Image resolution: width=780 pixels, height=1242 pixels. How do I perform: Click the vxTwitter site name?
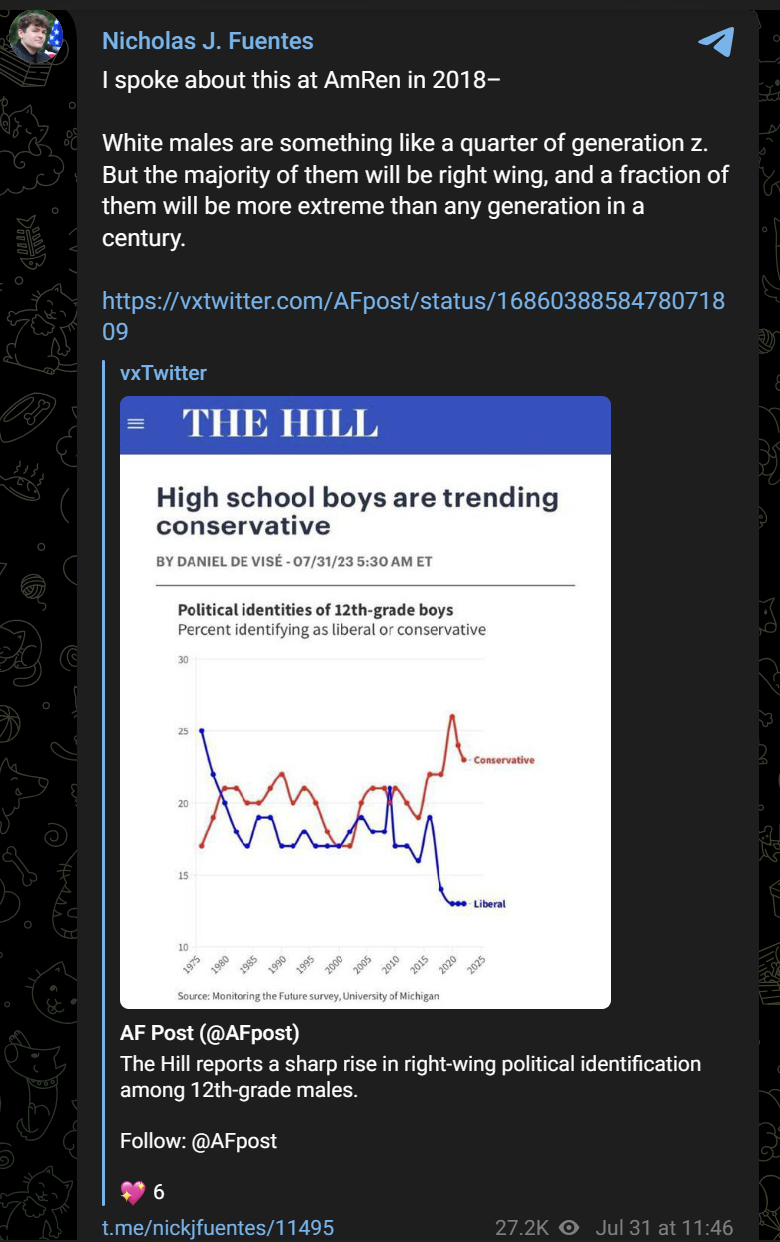tap(163, 373)
